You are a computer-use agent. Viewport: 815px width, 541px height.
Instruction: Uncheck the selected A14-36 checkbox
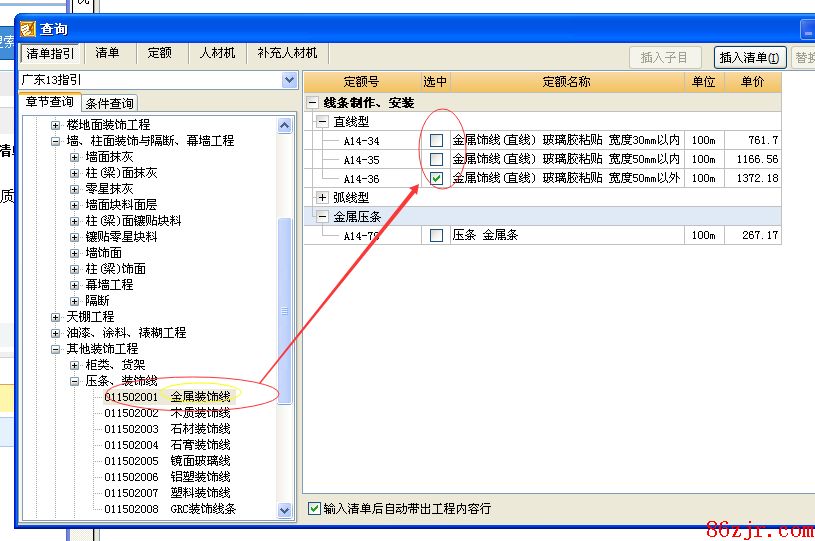[436, 178]
